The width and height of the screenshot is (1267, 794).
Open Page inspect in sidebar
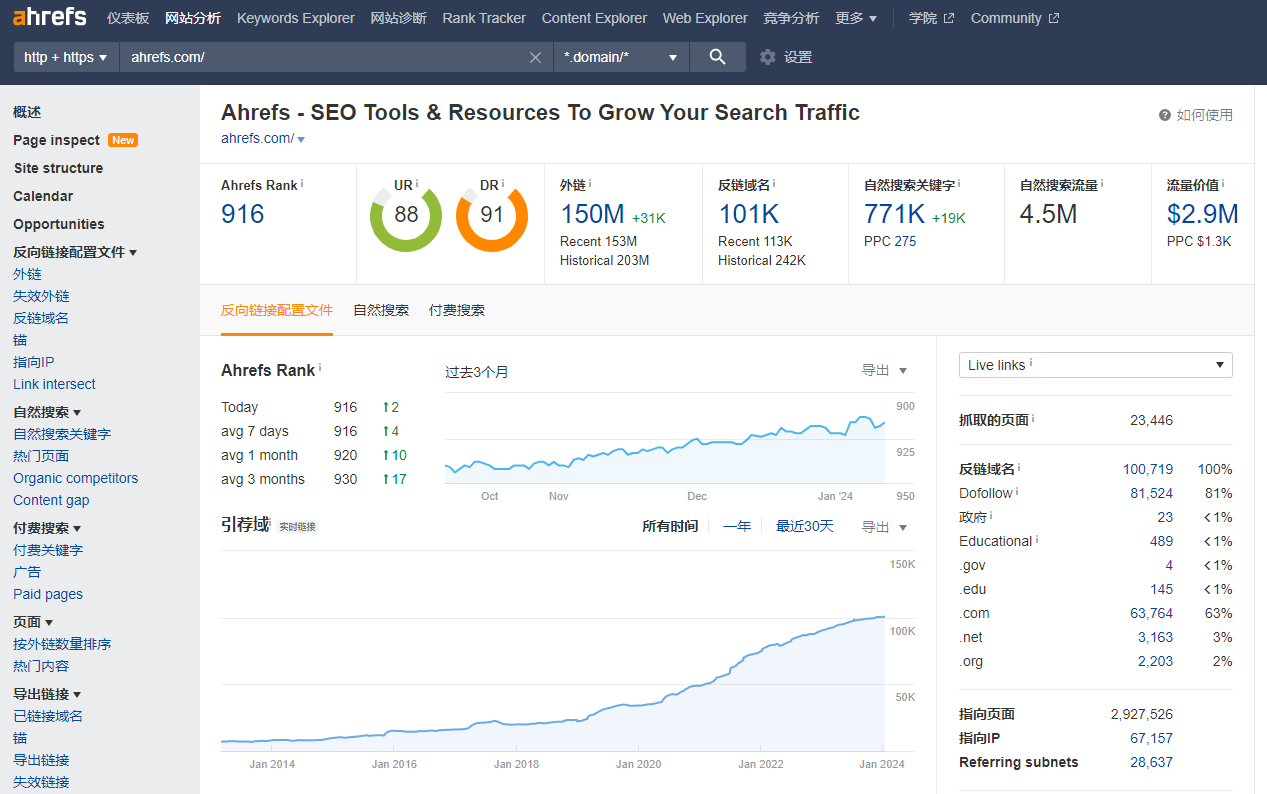click(57, 140)
